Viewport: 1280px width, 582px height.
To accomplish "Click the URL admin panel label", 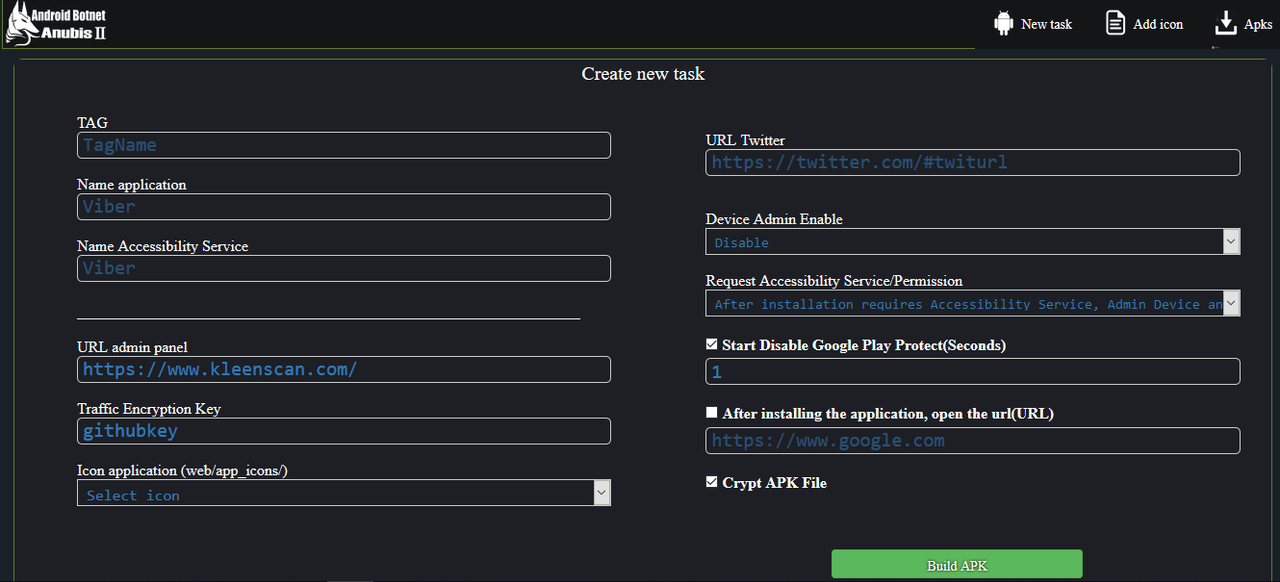I will click(132, 347).
